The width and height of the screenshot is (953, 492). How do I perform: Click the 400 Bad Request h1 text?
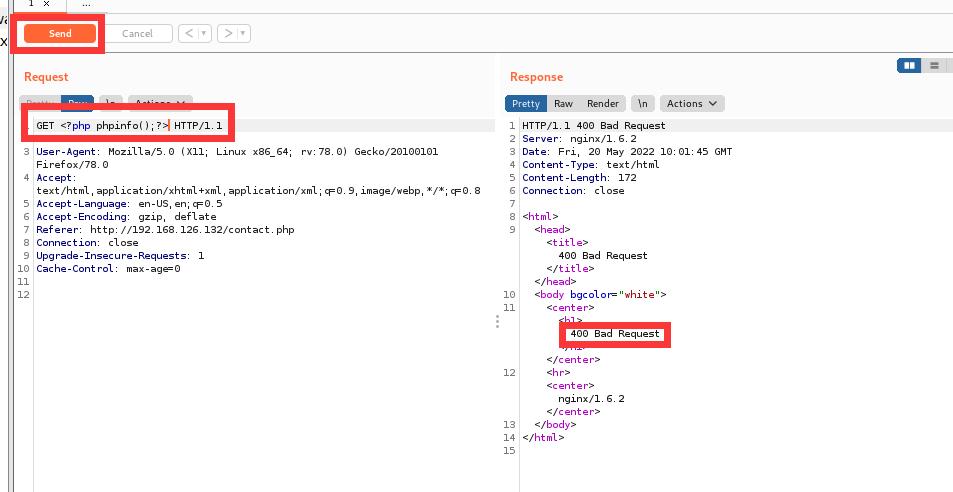pyautogui.click(x=615, y=333)
